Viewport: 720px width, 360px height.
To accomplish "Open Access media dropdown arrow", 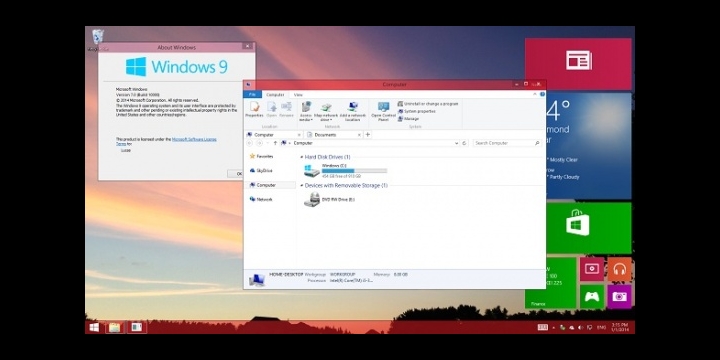I will point(311,120).
